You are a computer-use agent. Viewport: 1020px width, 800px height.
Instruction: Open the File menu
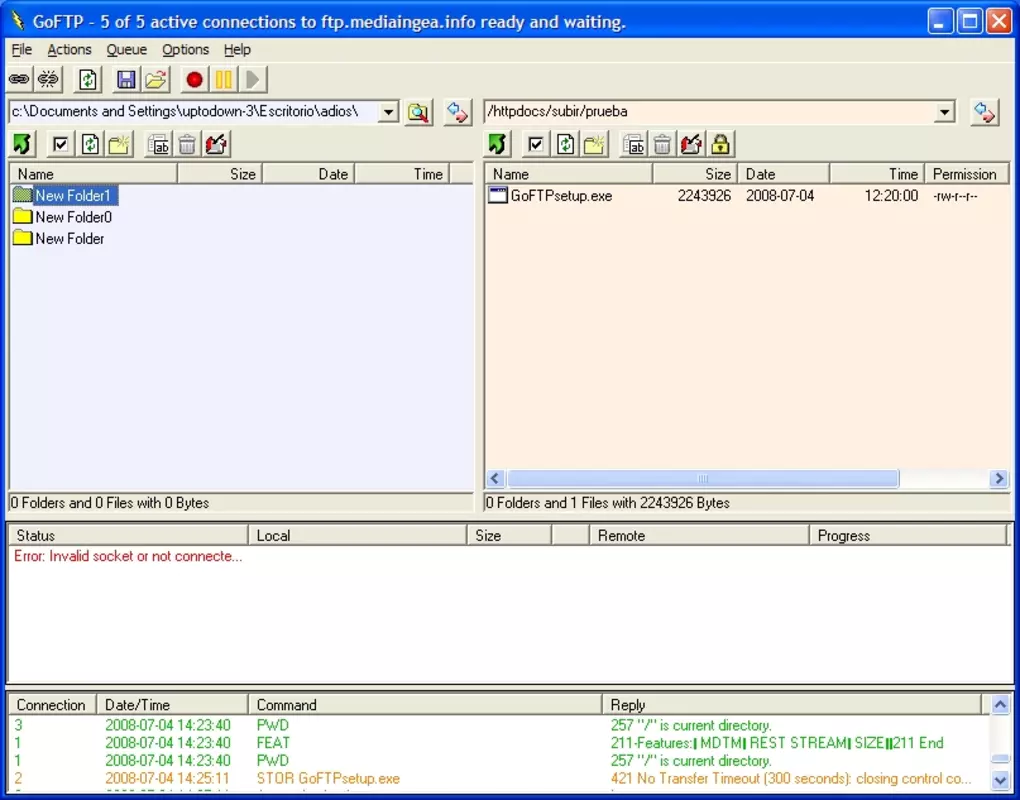[x=21, y=49]
